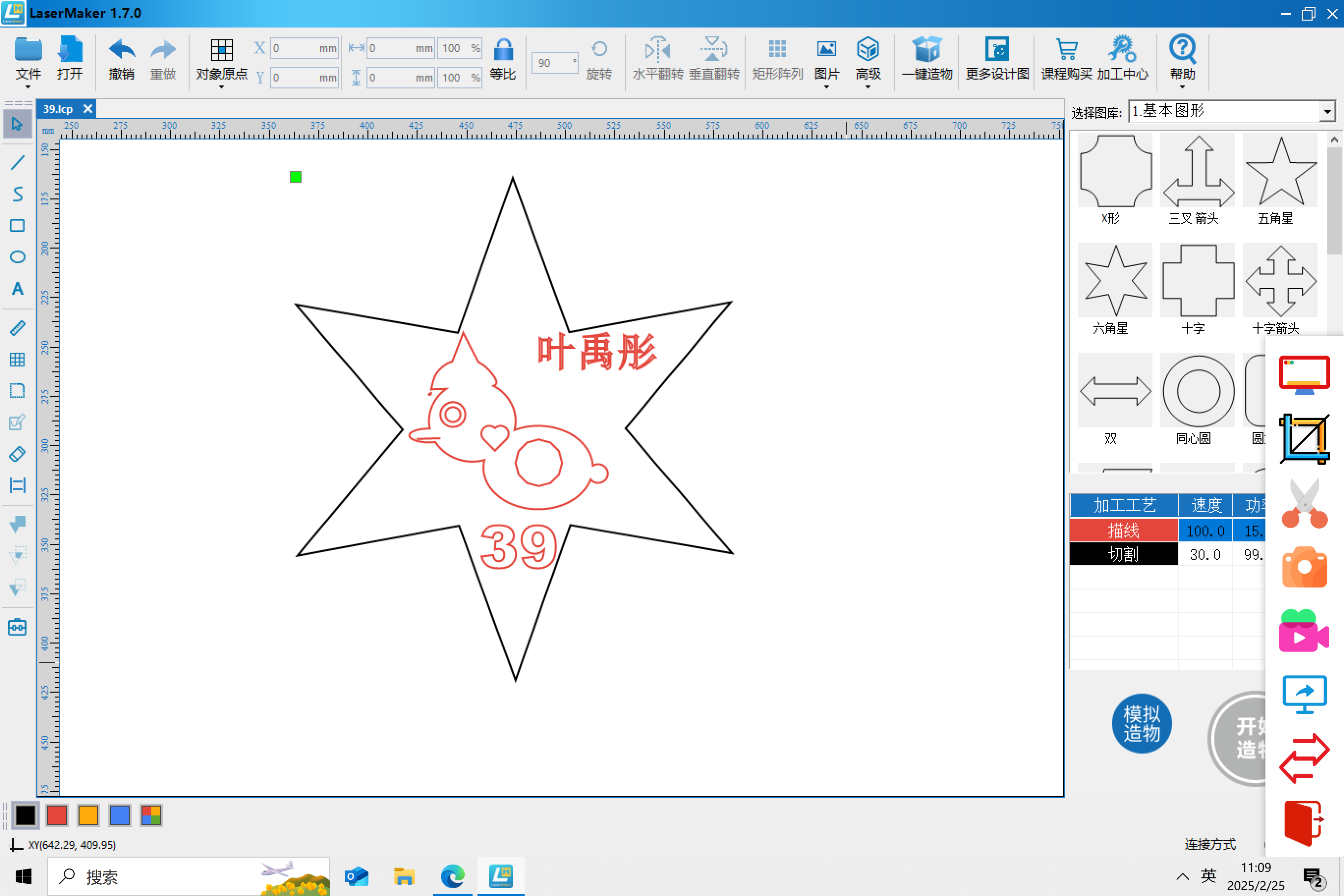Select the red engraving layer row
1344x896 pixels.
1123,531
